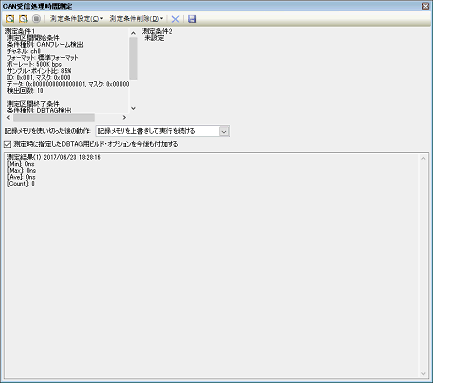Screen dimensions: 452x385
Task: Click the blue floppy disk save icon
Action: click(x=192, y=19)
